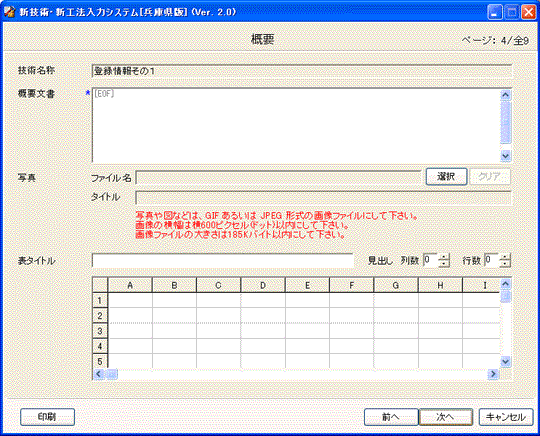Viewport: 540px width, 436px height.
Task: Click the 行数 number field
Action: coord(491,260)
